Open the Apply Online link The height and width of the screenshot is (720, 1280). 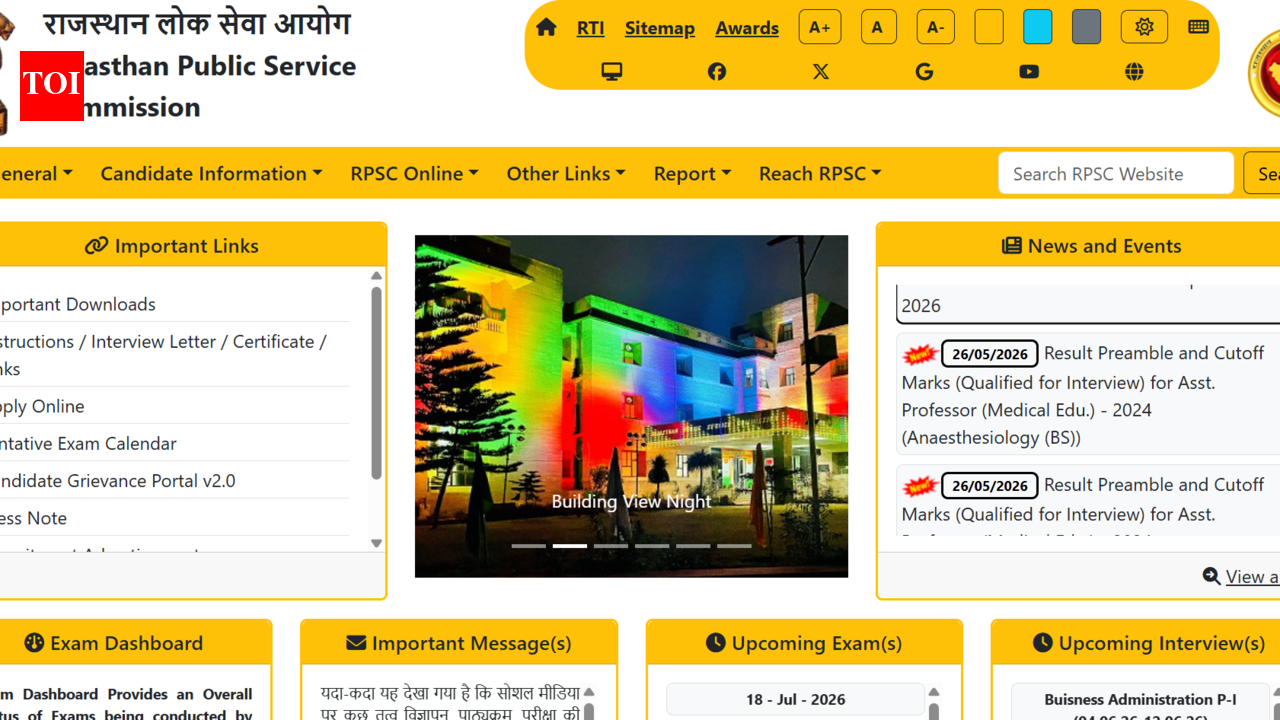click(x=42, y=406)
